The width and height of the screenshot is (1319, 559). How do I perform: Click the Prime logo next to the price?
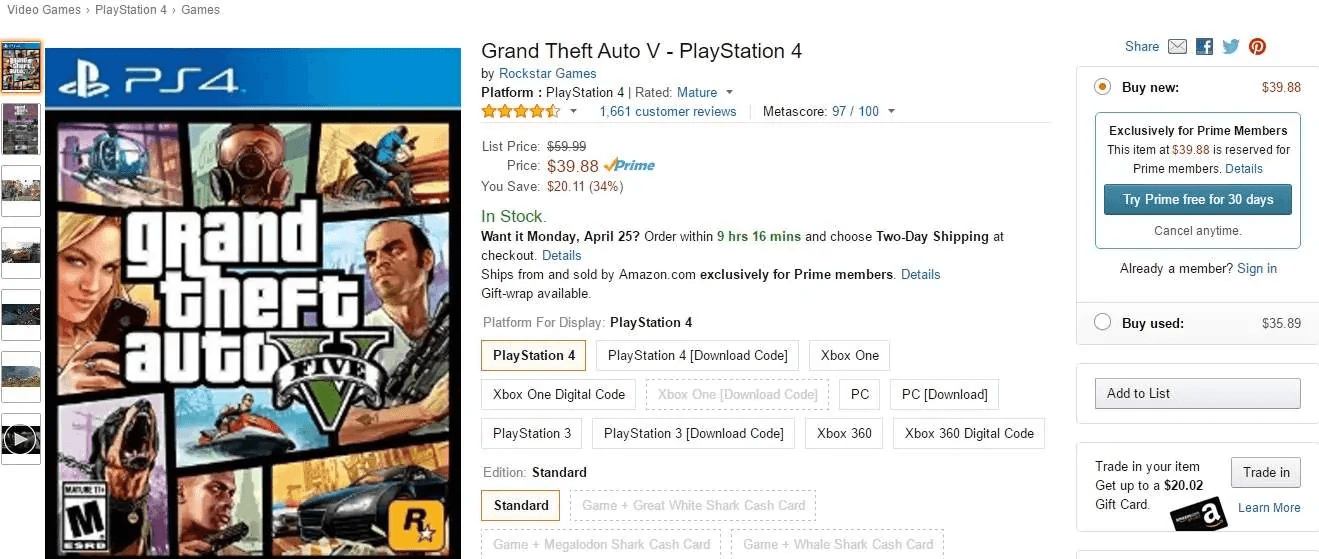tap(630, 166)
